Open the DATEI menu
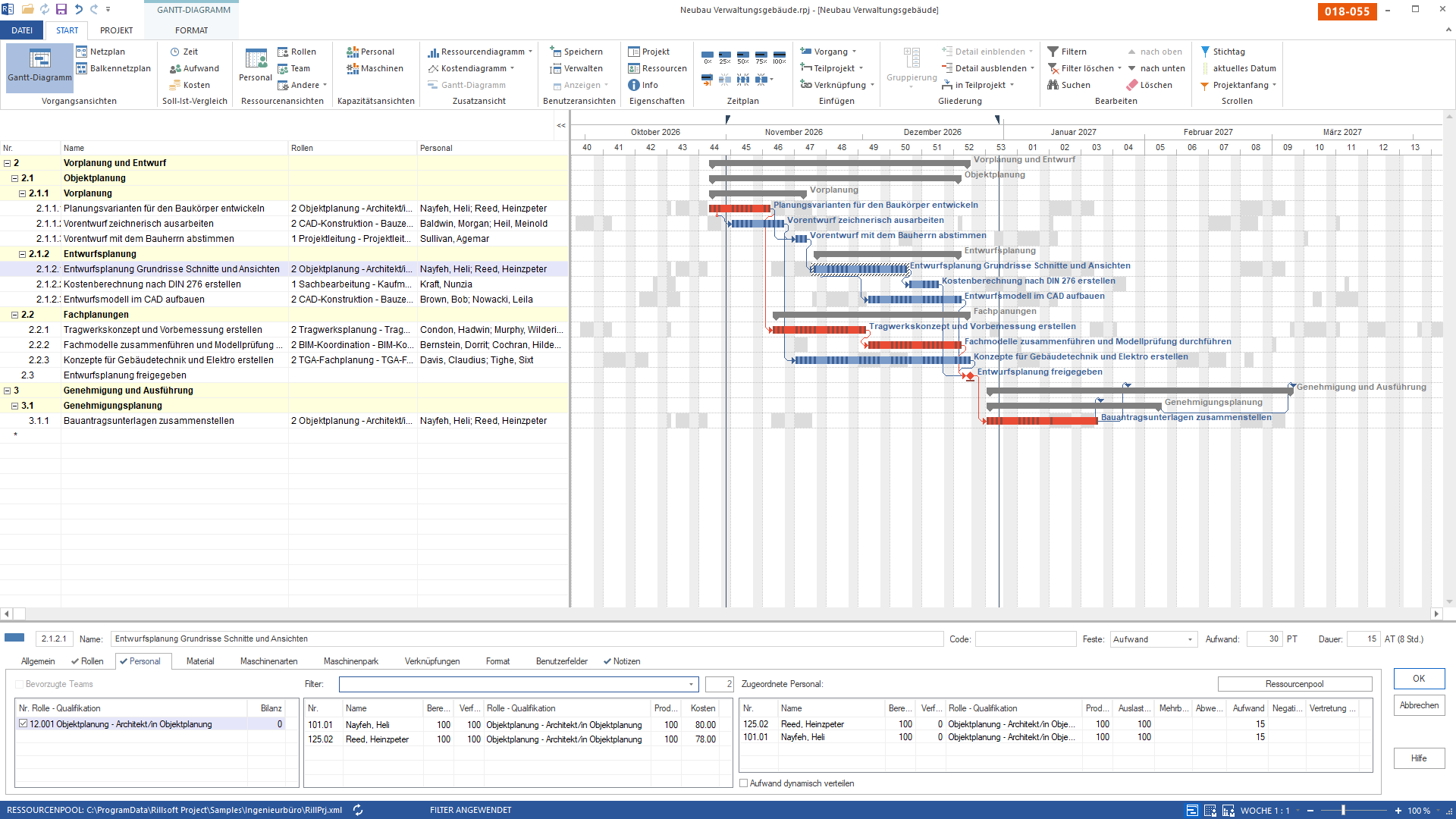Image resolution: width=1456 pixels, height=819 pixels. [22, 30]
